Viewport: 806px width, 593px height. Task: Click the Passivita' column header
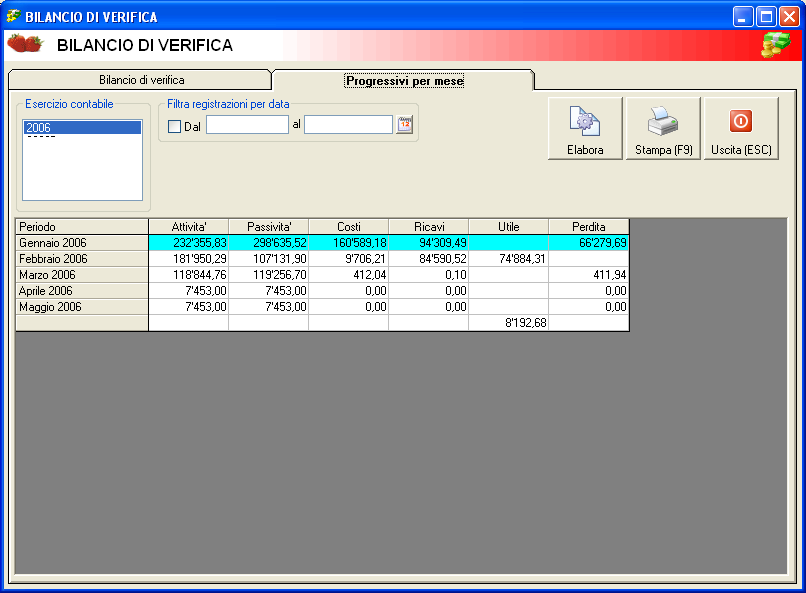[x=269, y=227]
